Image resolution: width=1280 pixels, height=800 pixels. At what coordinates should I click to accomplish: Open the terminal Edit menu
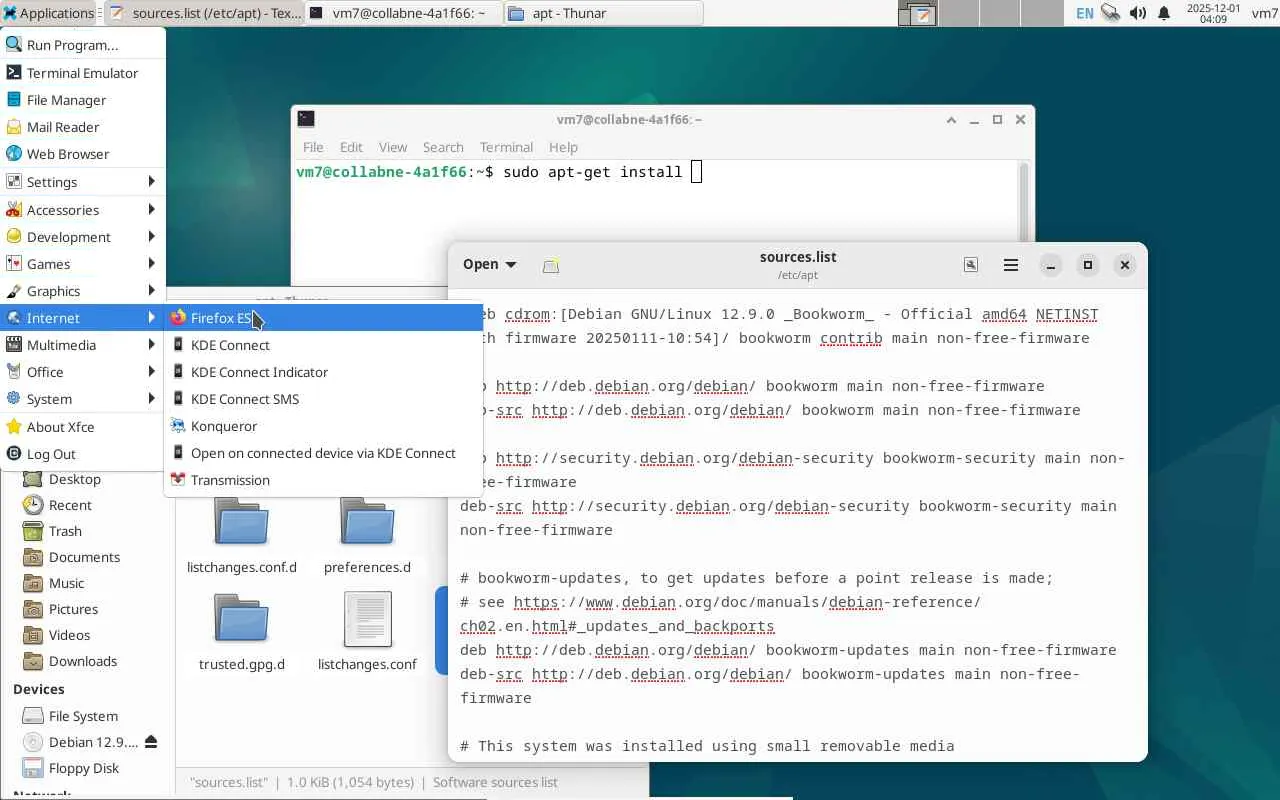tap(351, 147)
